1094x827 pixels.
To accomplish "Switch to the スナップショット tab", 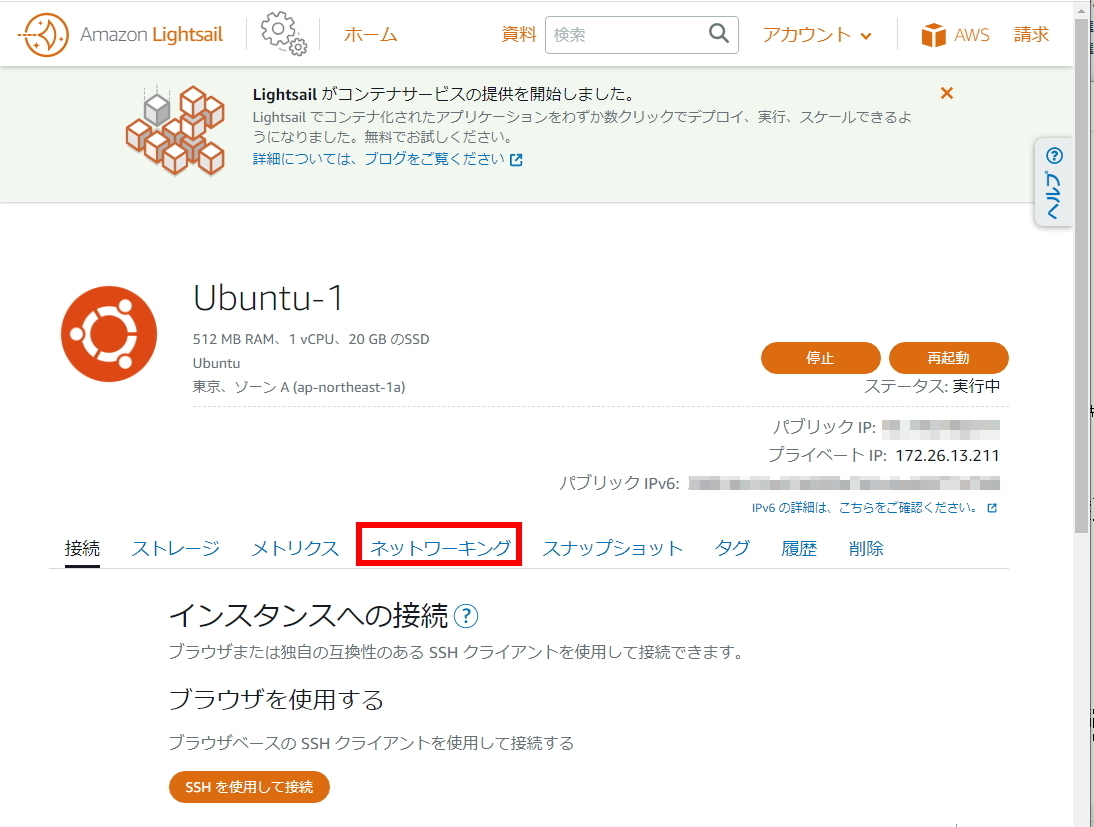I will (x=613, y=549).
